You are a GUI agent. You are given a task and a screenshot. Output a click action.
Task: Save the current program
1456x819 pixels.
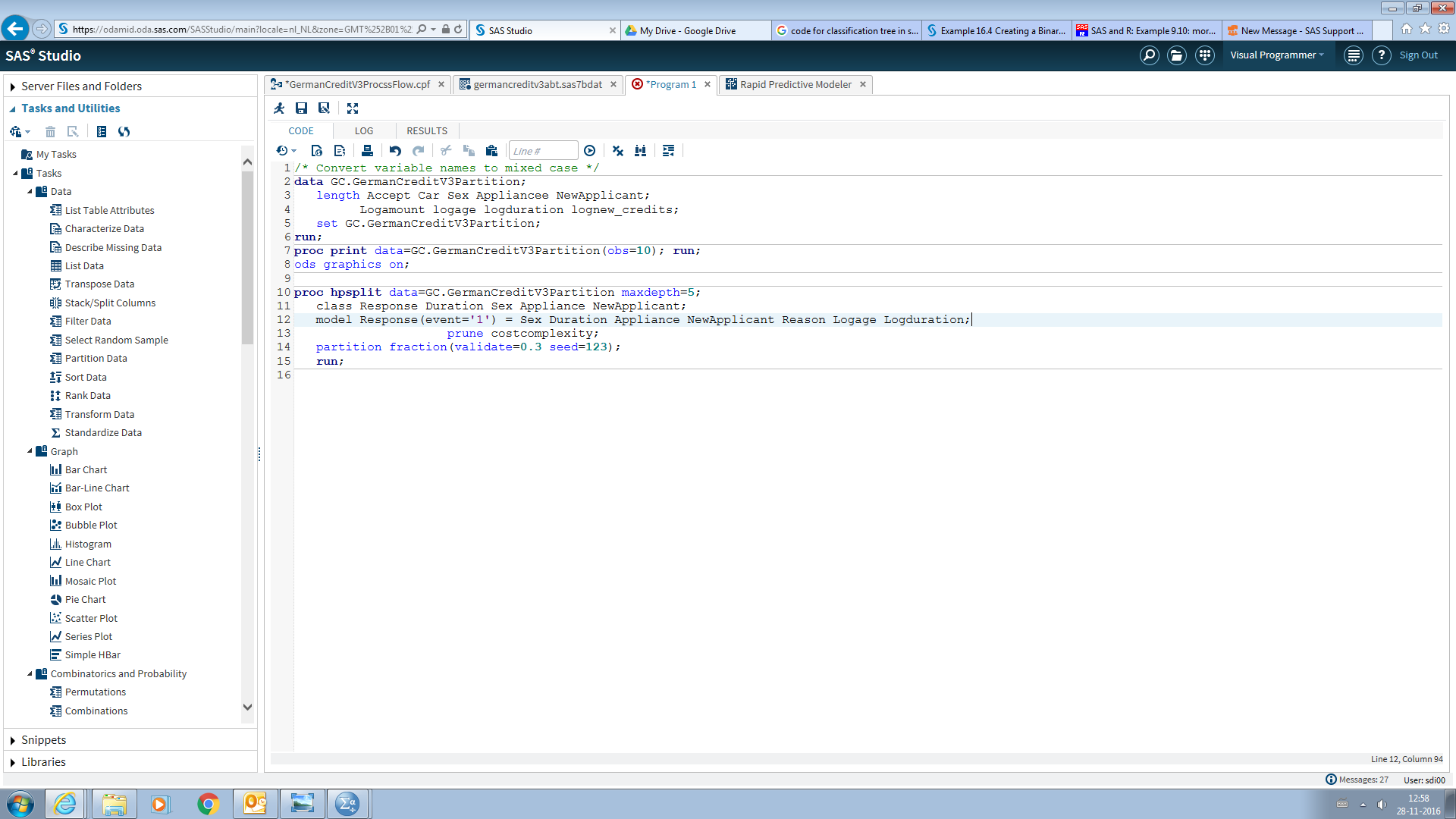tap(301, 108)
